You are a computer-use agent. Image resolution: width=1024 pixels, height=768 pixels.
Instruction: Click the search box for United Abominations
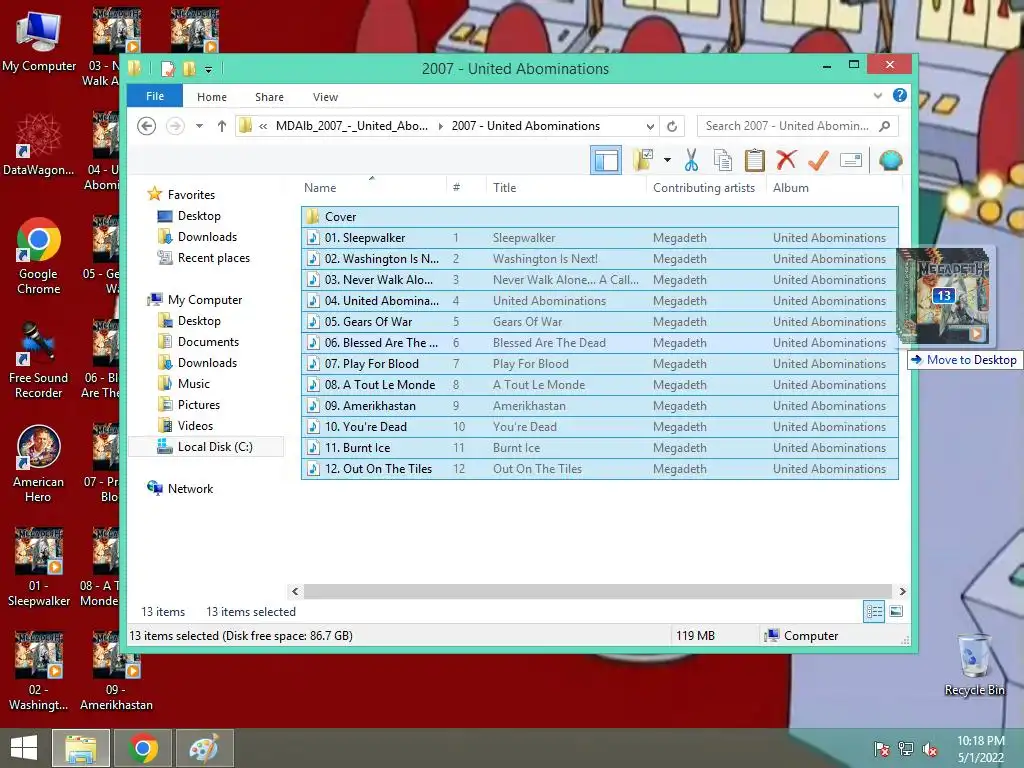pos(797,125)
